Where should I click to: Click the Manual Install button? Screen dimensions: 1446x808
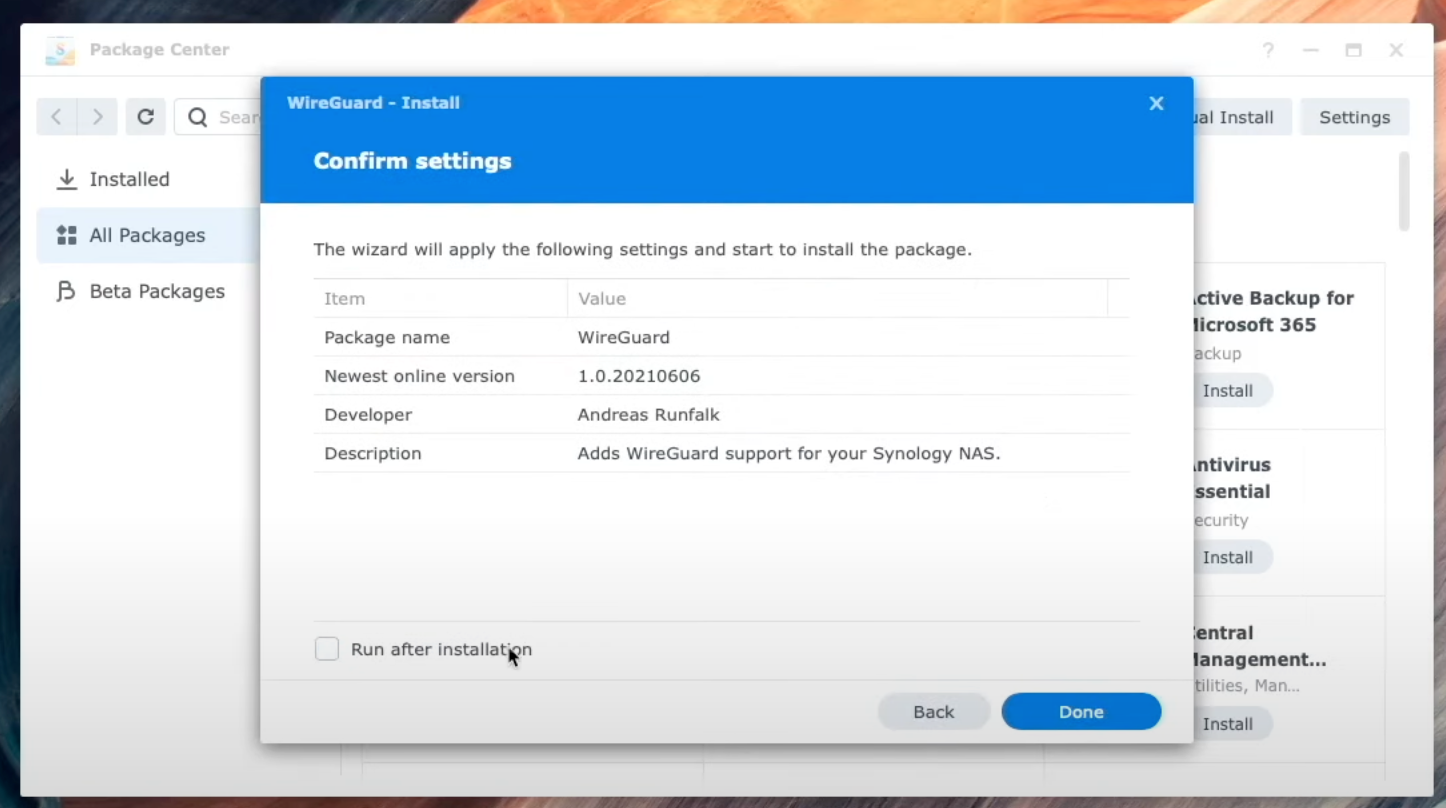pos(1242,117)
